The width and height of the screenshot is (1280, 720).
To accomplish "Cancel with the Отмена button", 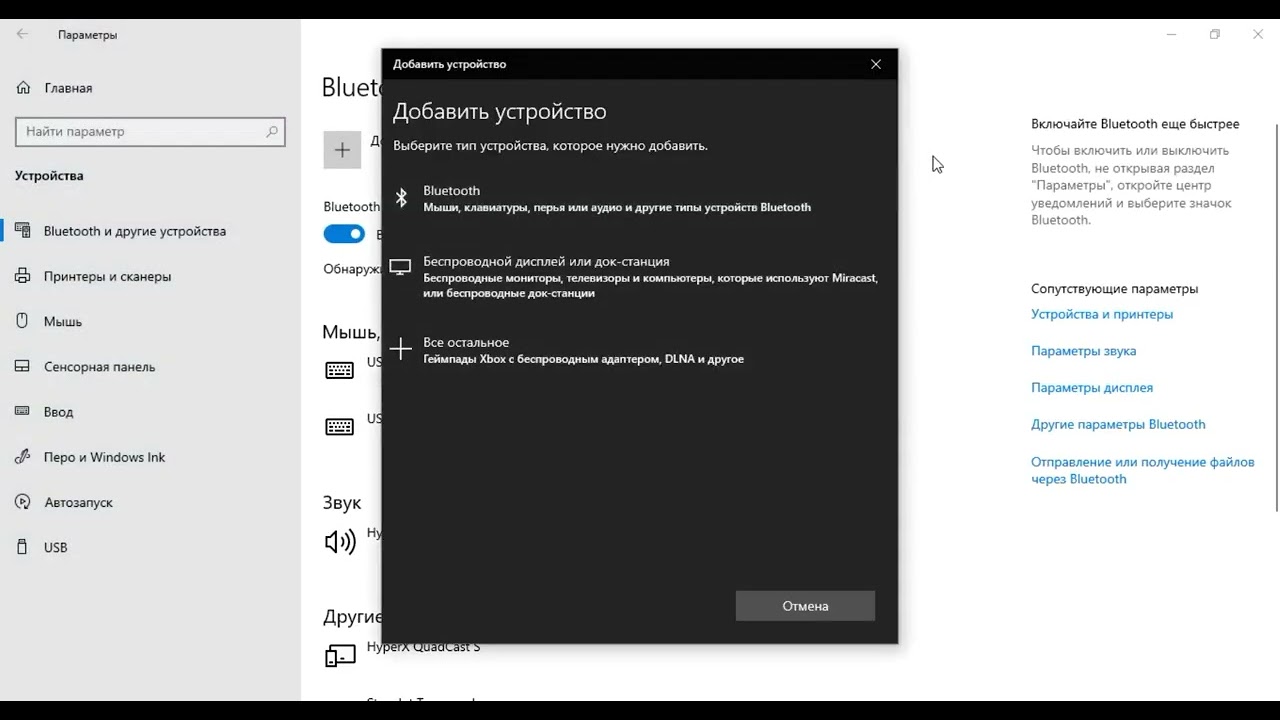I will (805, 605).
